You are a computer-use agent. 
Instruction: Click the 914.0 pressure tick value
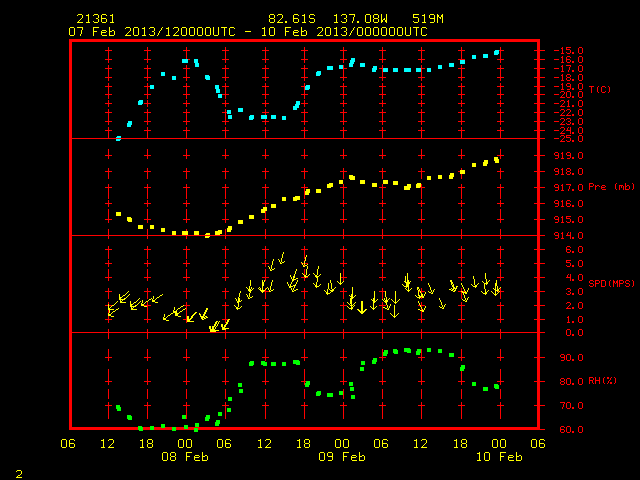pyautogui.click(x=568, y=236)
